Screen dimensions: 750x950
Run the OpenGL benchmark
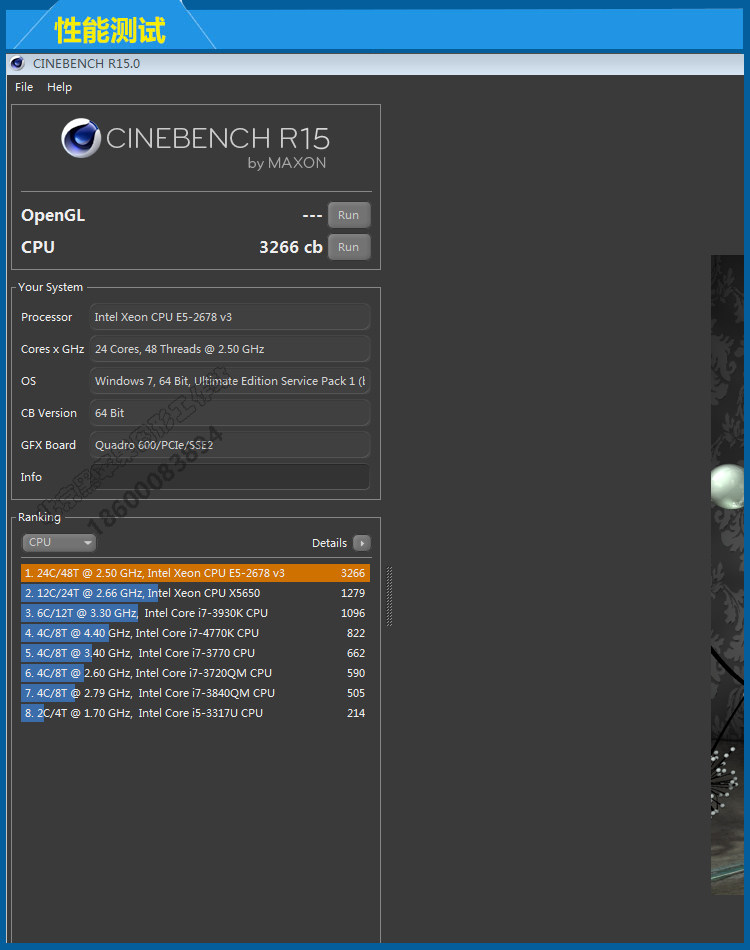coord(349,215)
